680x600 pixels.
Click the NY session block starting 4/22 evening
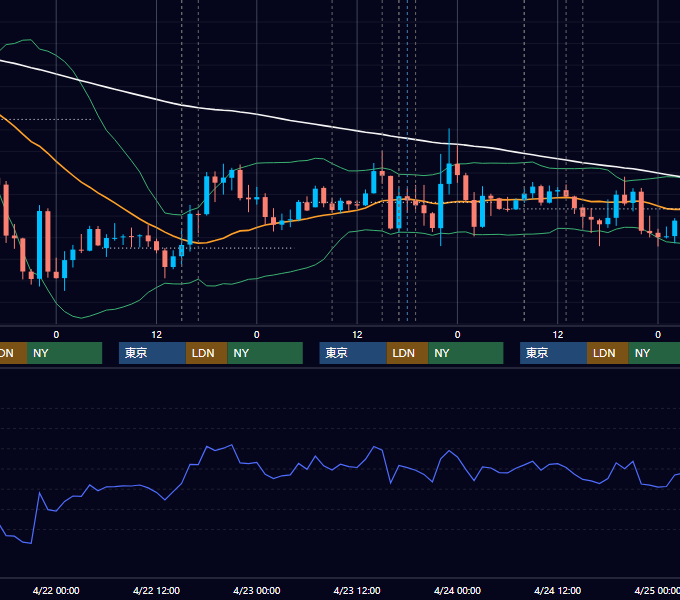click(x=265, y=353)
